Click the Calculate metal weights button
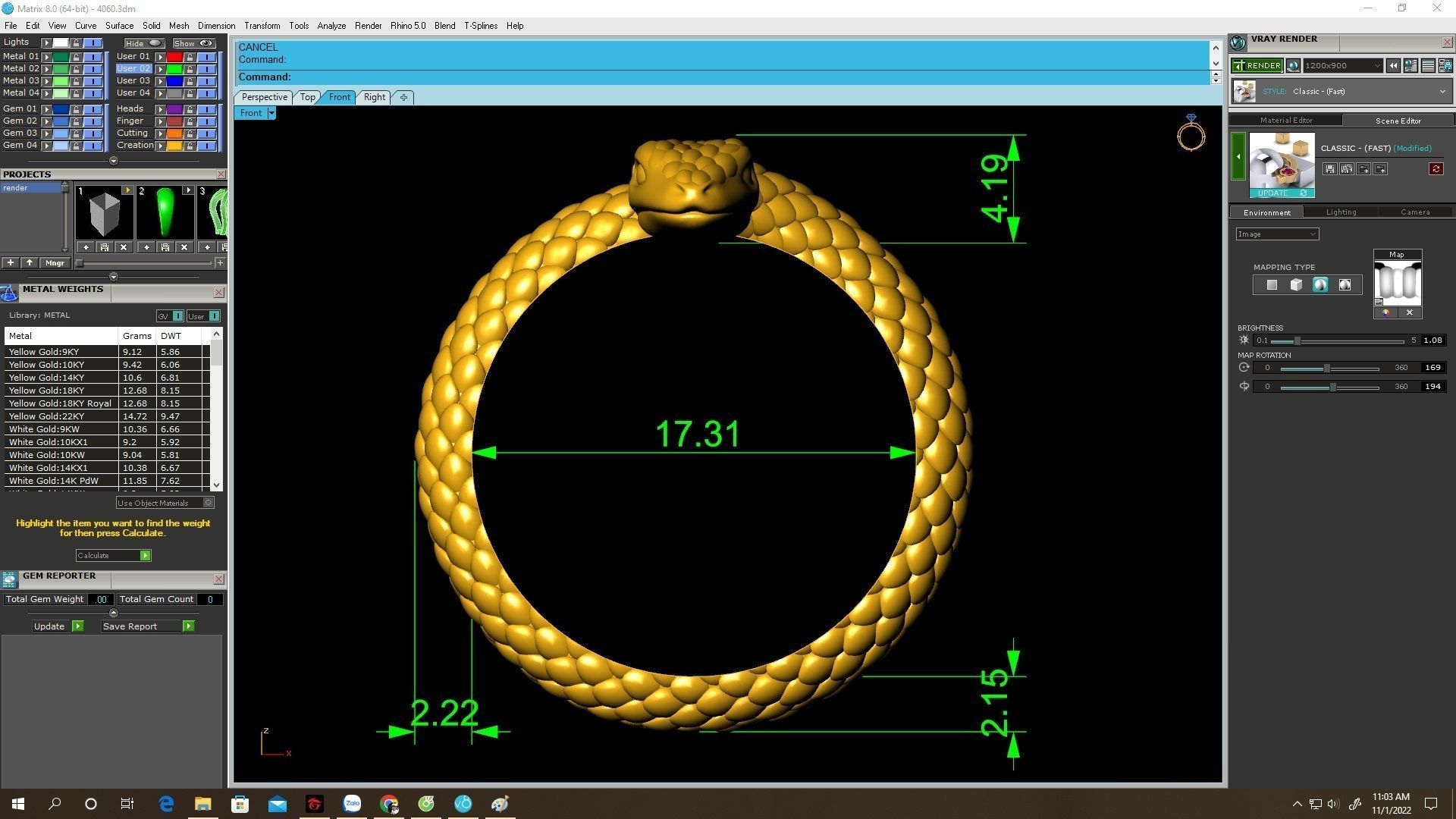Viewport: 1456px width, 819px height. click(113, 556)
